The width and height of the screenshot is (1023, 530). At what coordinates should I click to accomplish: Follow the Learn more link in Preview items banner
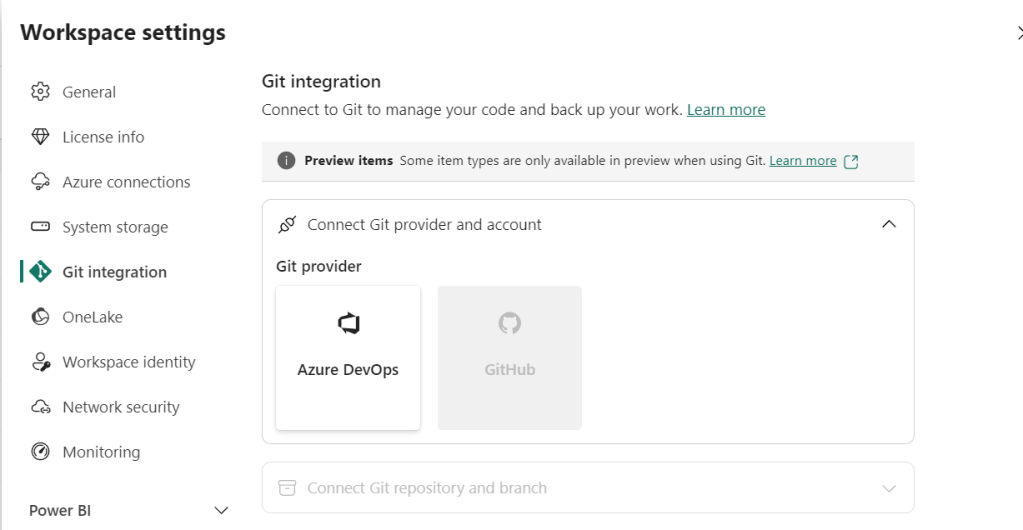(803, 161)
